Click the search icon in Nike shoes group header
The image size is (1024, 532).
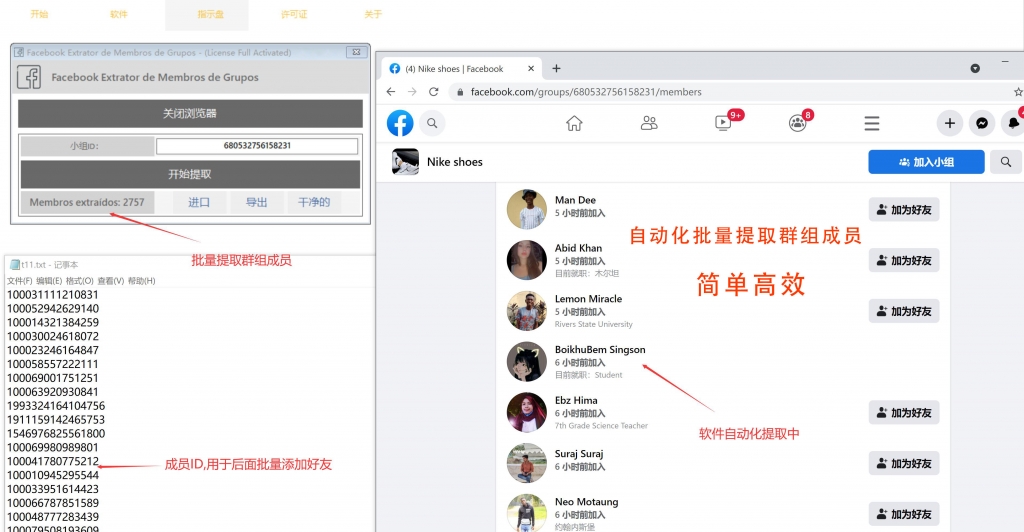1006,162
